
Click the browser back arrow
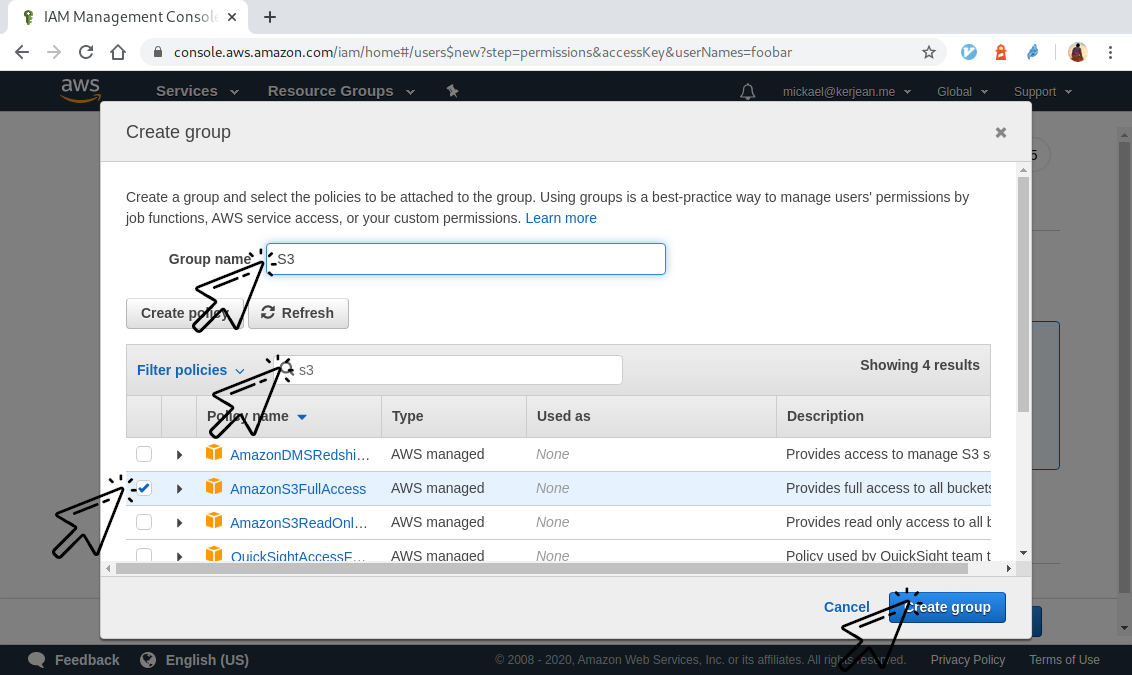coord(22,52)
